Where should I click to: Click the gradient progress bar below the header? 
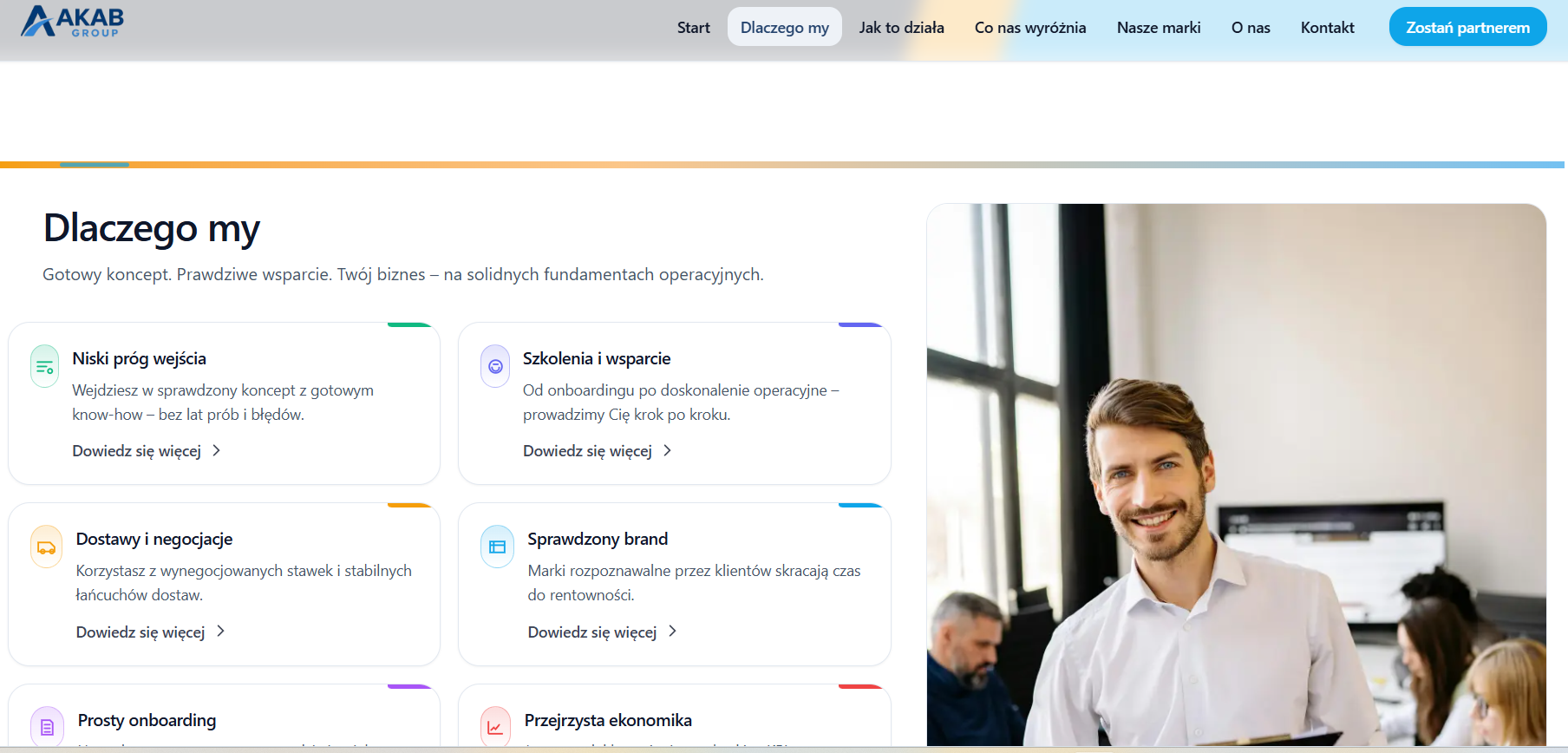point(781,164)
